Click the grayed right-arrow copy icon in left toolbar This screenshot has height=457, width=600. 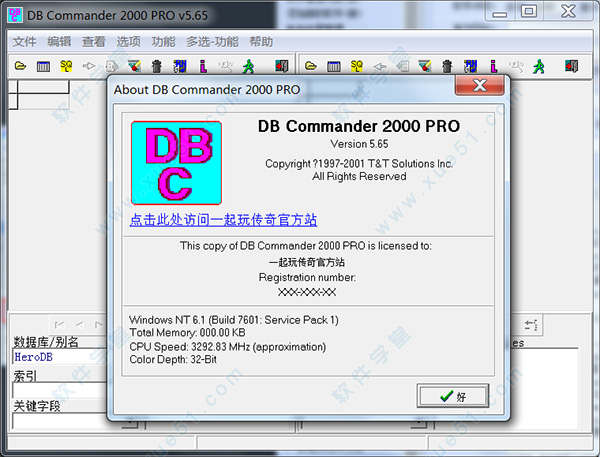point(89,66)
